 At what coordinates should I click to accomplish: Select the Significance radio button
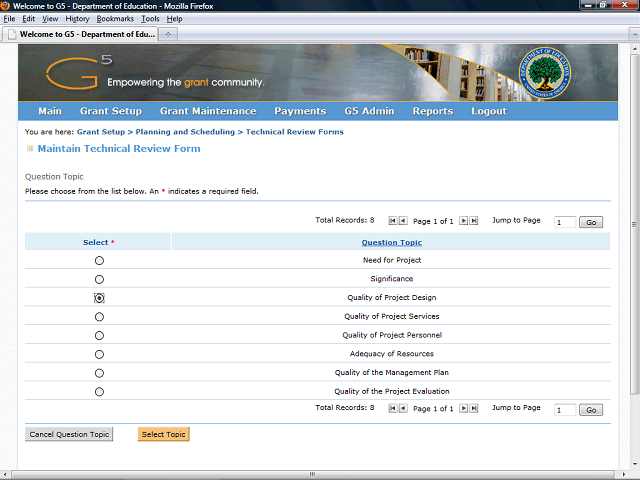click(99, 279)
